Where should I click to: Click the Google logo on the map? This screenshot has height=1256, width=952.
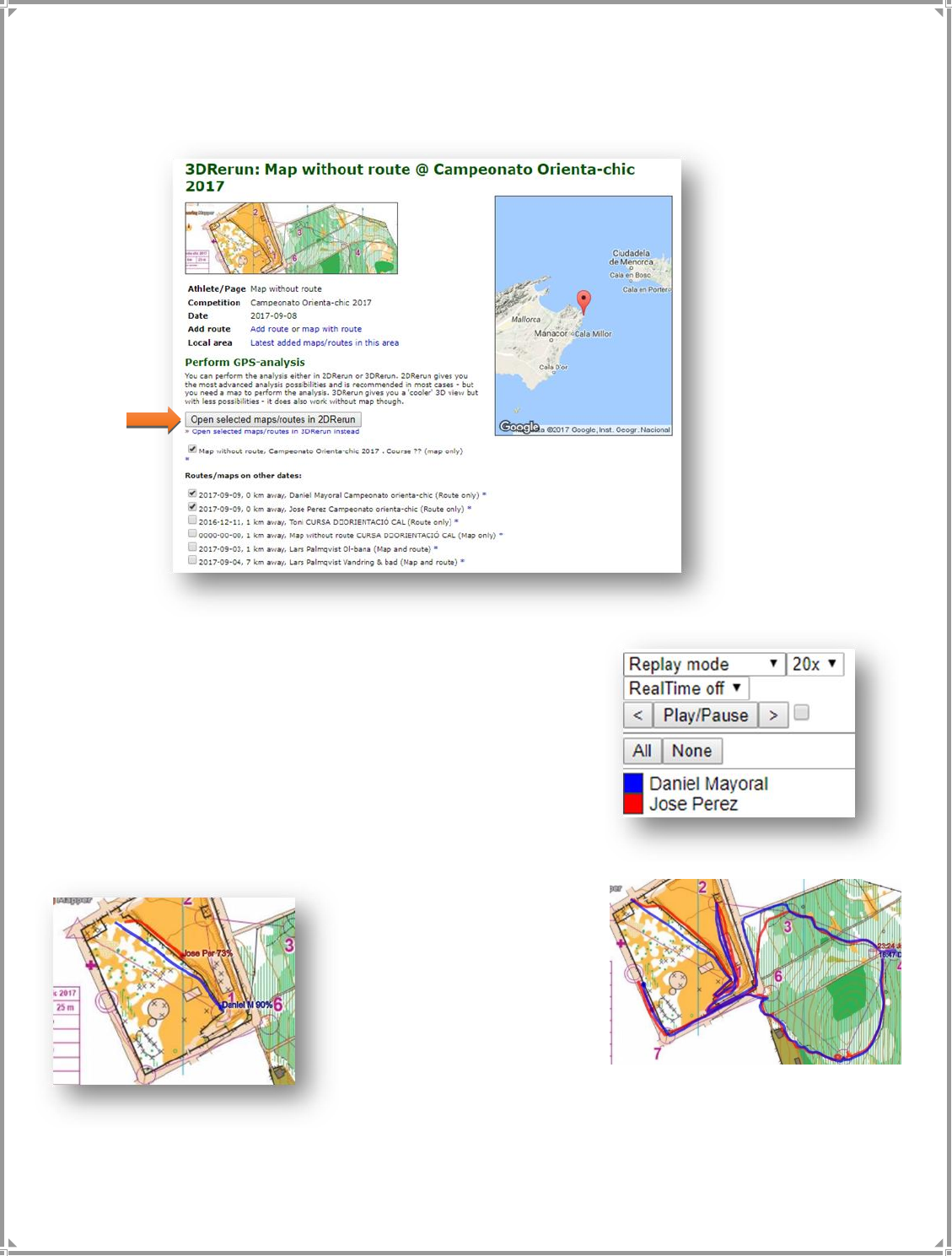point(519,427)
